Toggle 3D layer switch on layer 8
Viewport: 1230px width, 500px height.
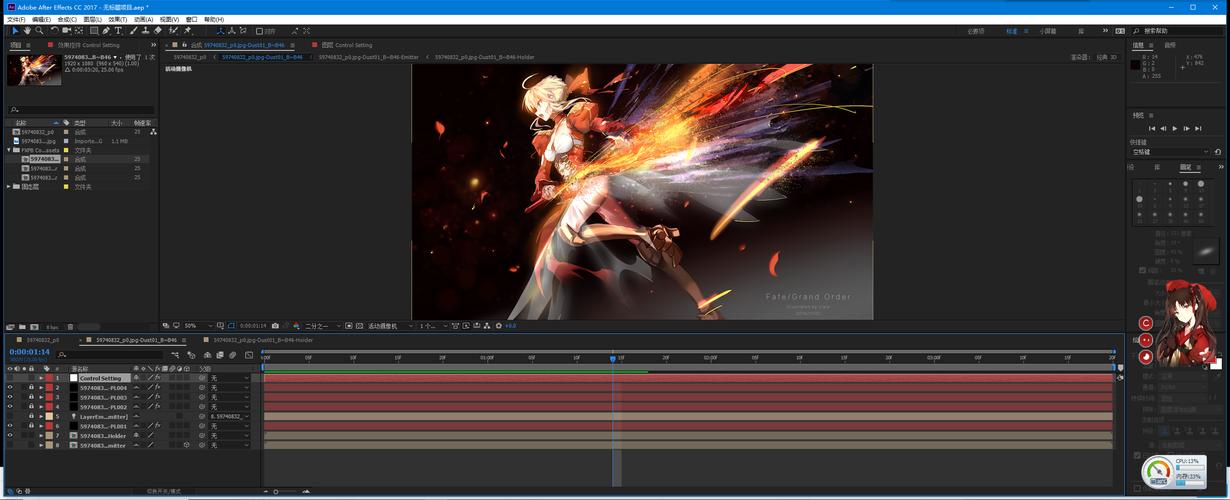(x=186, y=445)
